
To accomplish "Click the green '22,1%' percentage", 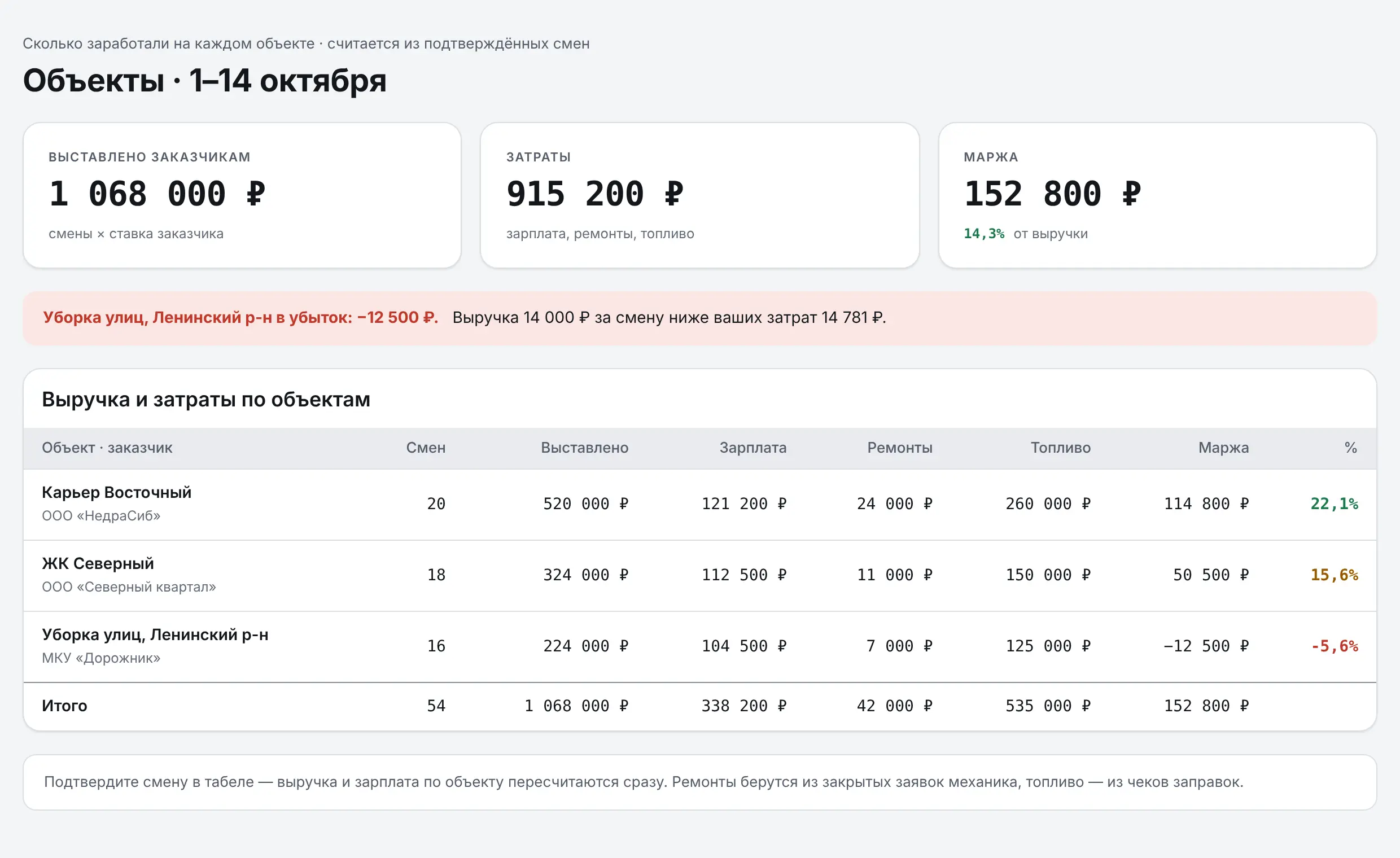I will 1334,504.
